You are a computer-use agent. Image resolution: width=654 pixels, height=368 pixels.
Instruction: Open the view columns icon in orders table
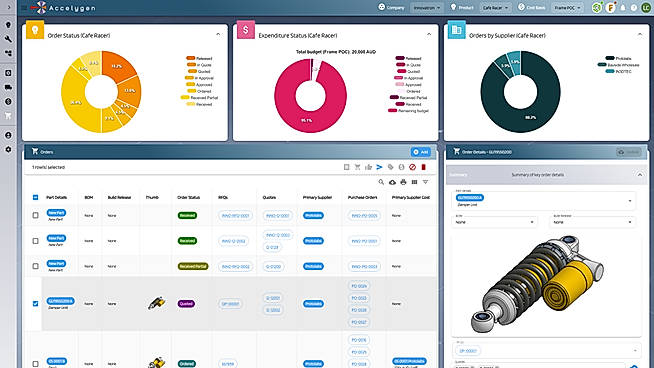click(414, 182)
